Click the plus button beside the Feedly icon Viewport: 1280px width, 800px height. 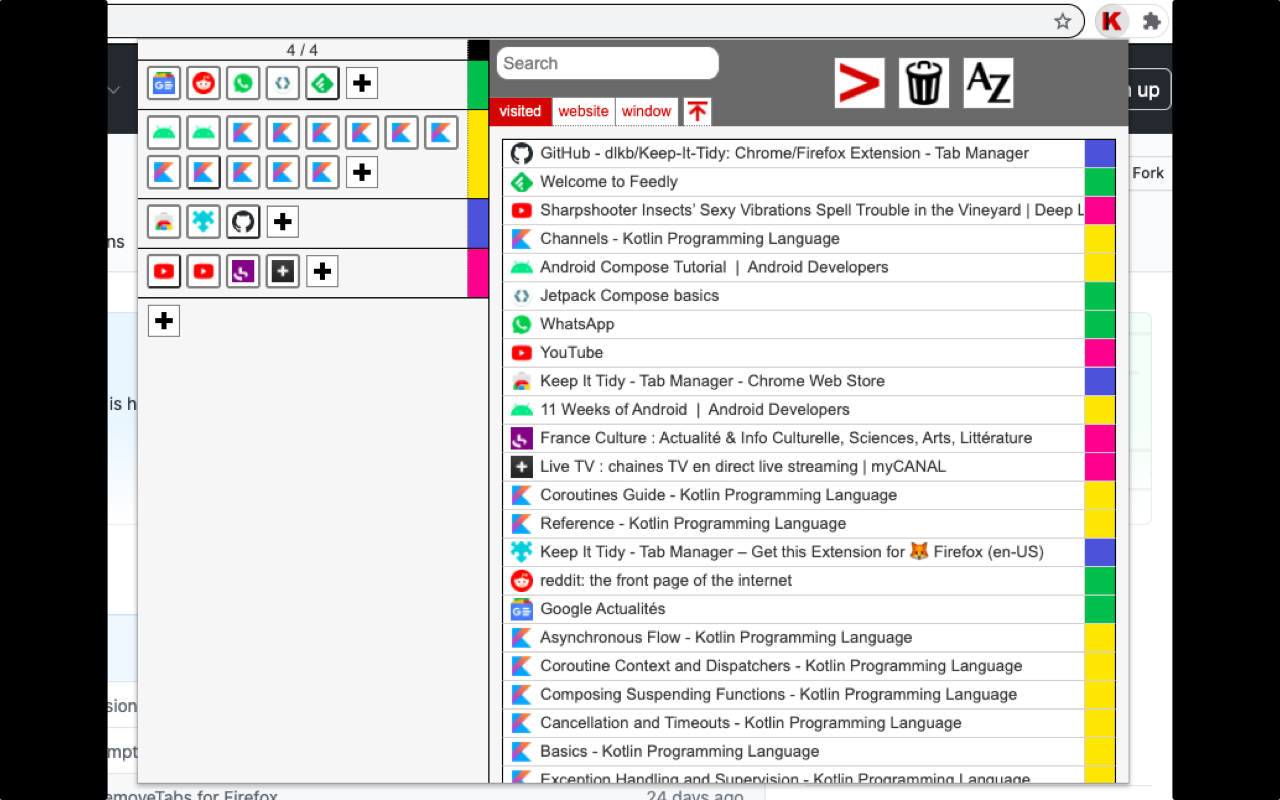(362, 83)
